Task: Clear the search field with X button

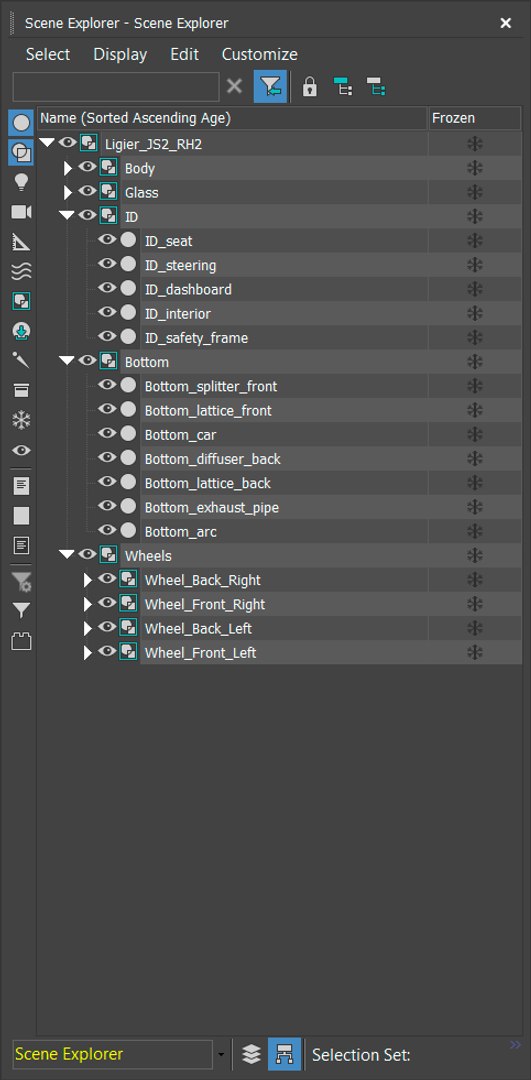Action: [235, 87]
